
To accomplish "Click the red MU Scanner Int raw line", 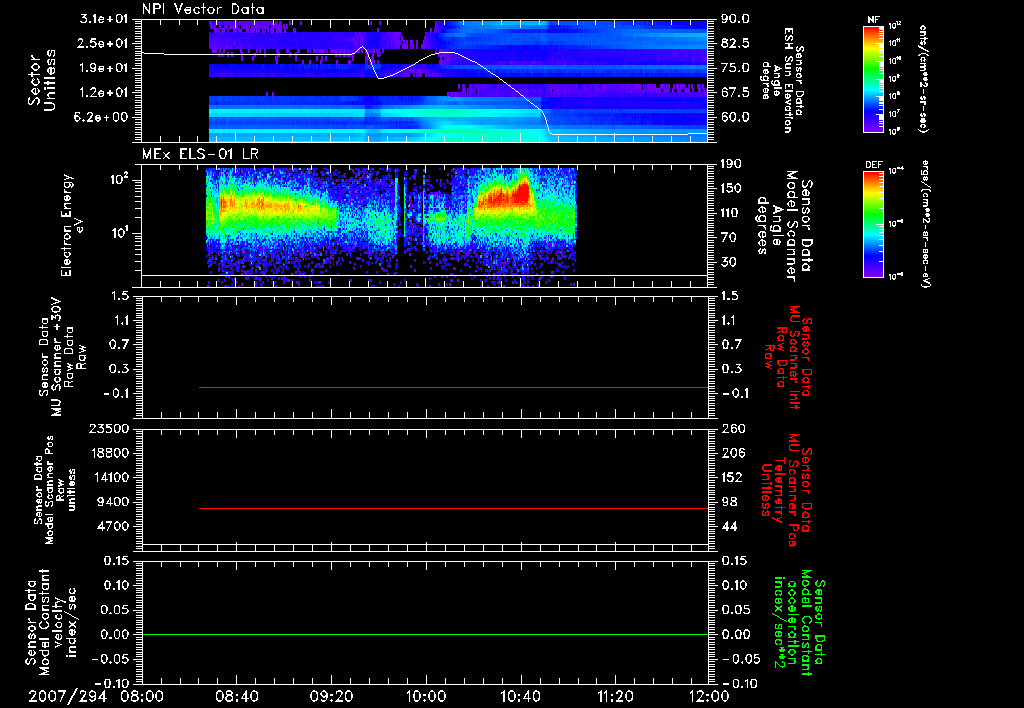I will 453,387.
